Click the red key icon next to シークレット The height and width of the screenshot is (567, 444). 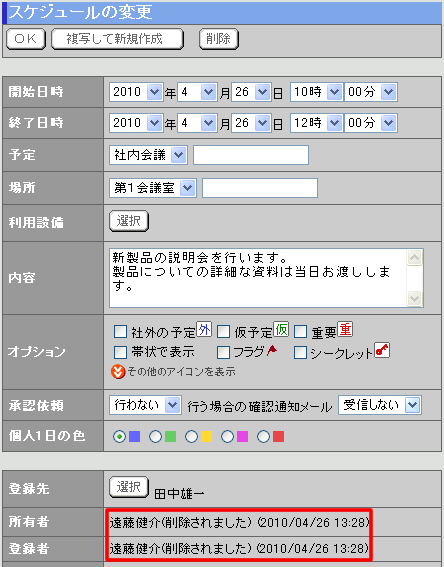tap(382, 350)
